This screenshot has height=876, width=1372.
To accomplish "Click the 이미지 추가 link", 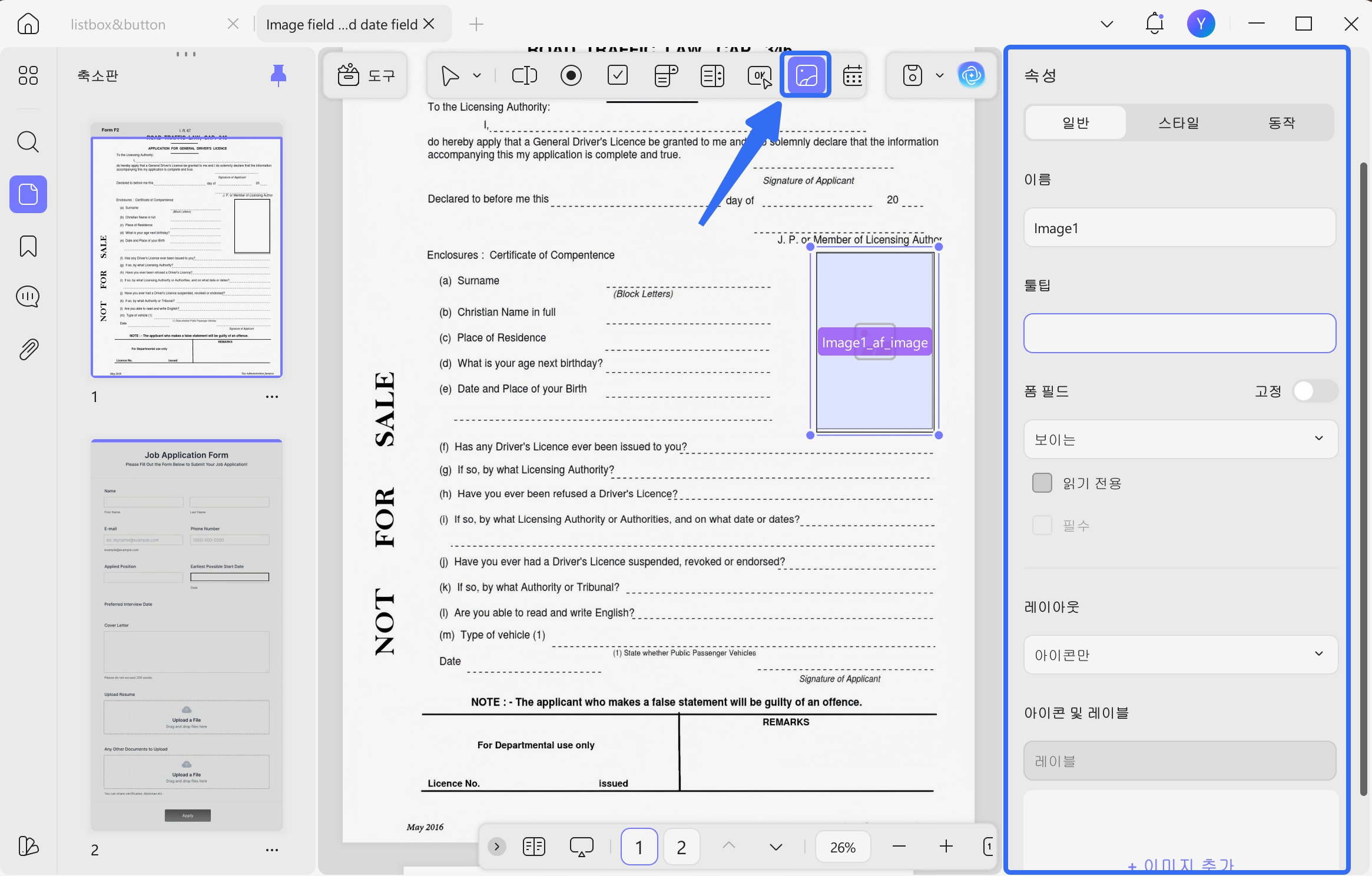I will tap(1181, 864).
